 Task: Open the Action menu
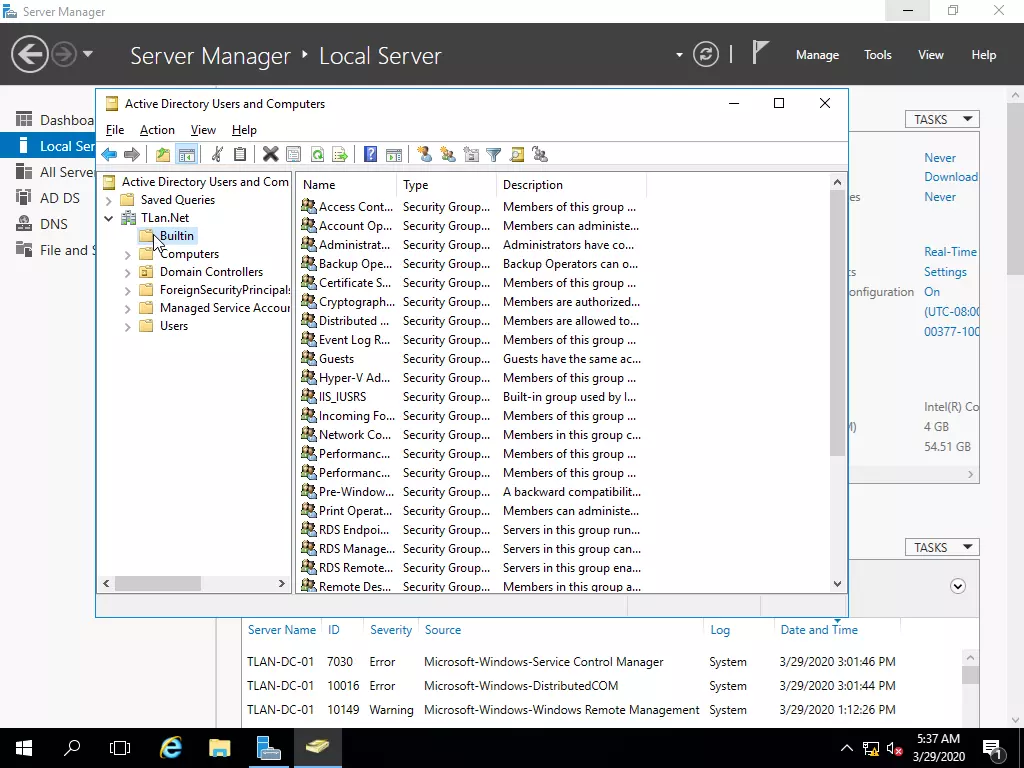pos(157,130)
